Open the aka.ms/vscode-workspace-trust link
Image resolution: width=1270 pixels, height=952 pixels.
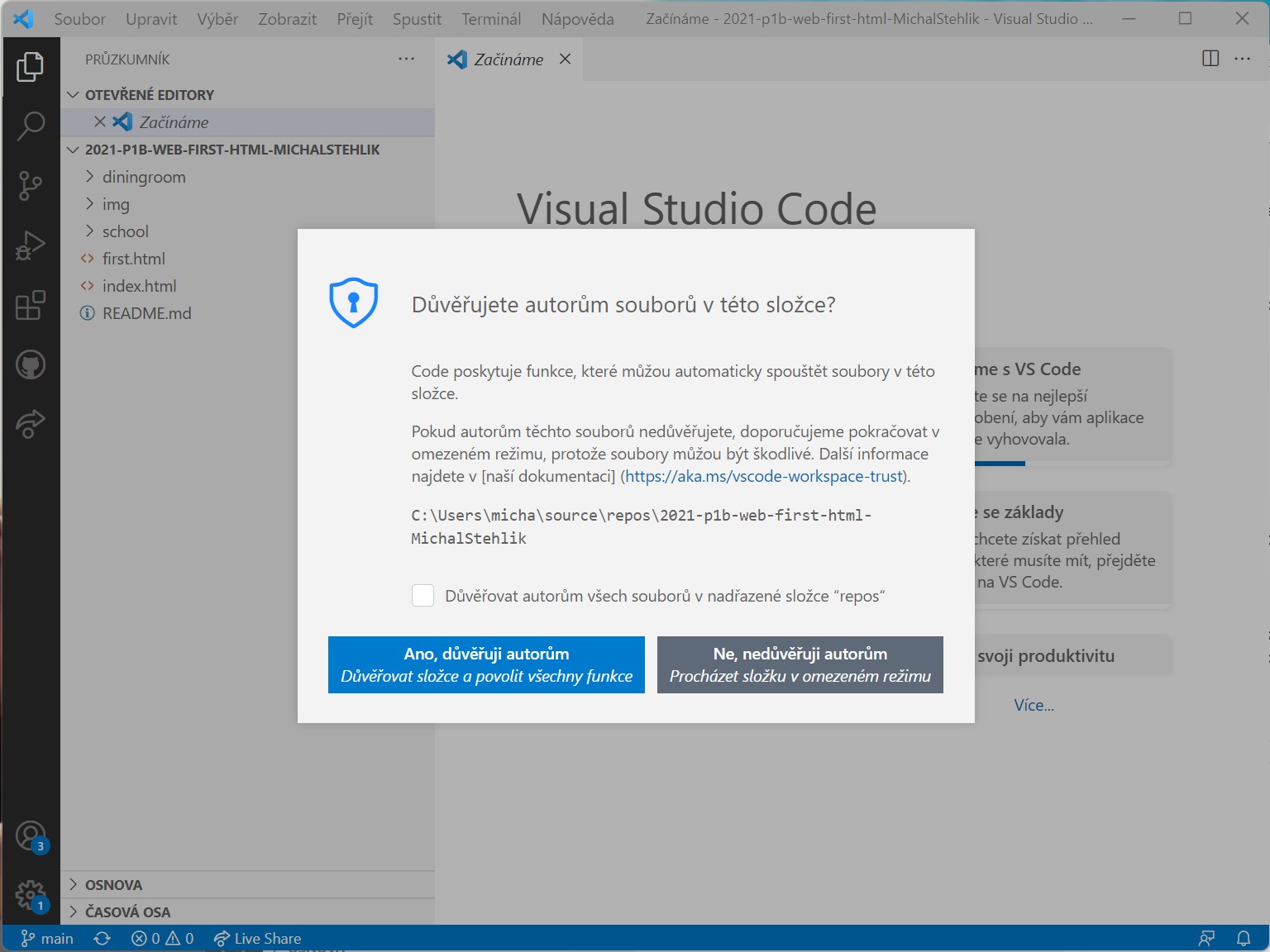[764, 476]
